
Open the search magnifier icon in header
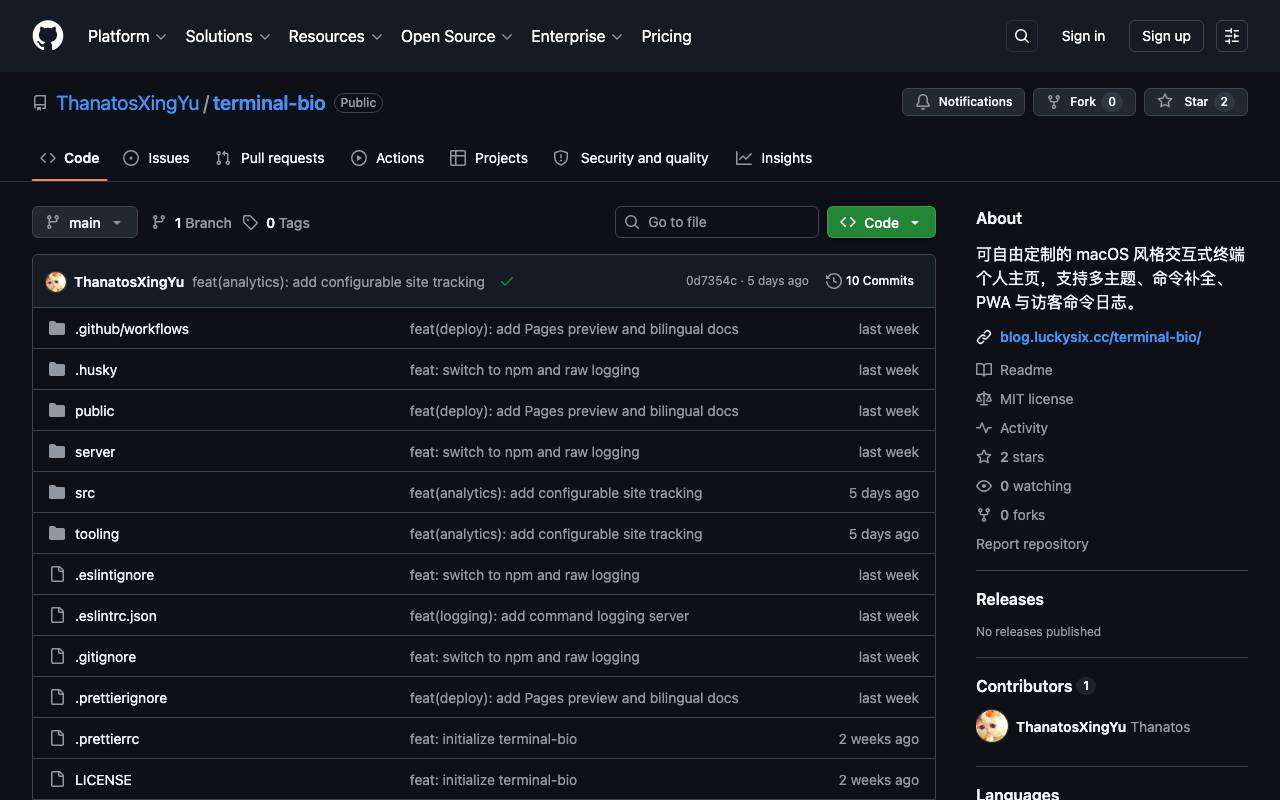[x=1022, y=36]
